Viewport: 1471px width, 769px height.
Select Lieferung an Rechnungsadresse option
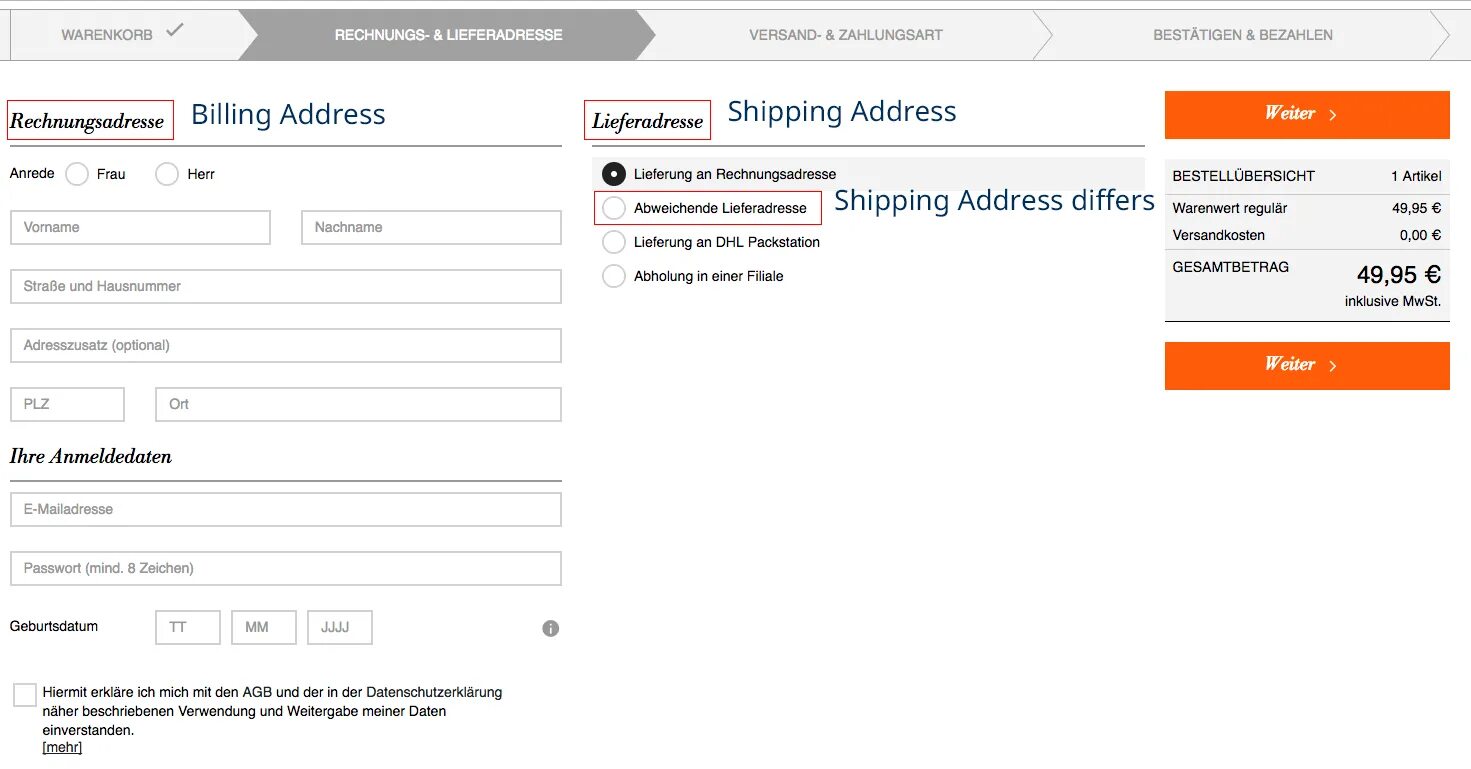(614, 174)
